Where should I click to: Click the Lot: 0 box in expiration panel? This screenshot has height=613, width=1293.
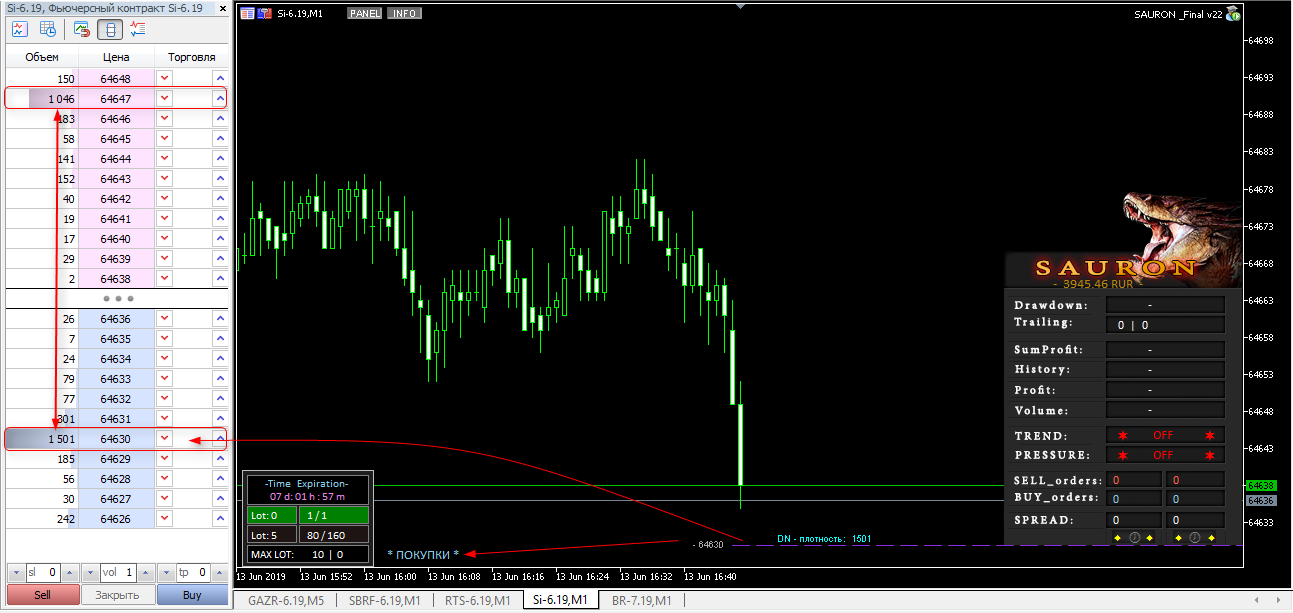(x=271, y=516)
